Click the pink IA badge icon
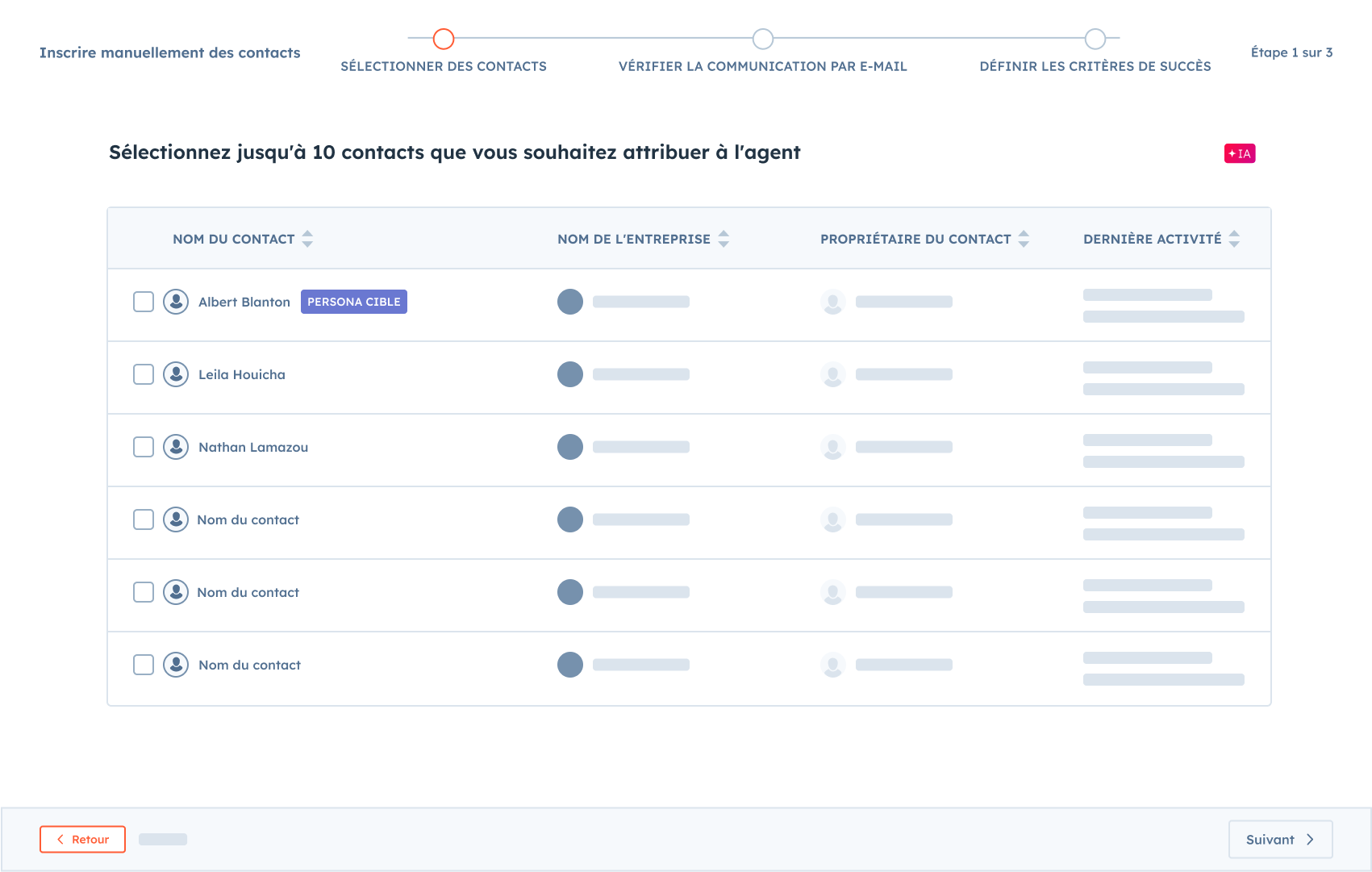Image resolution: width=1372 pixels, height=872 pixels. (1239, 153)
